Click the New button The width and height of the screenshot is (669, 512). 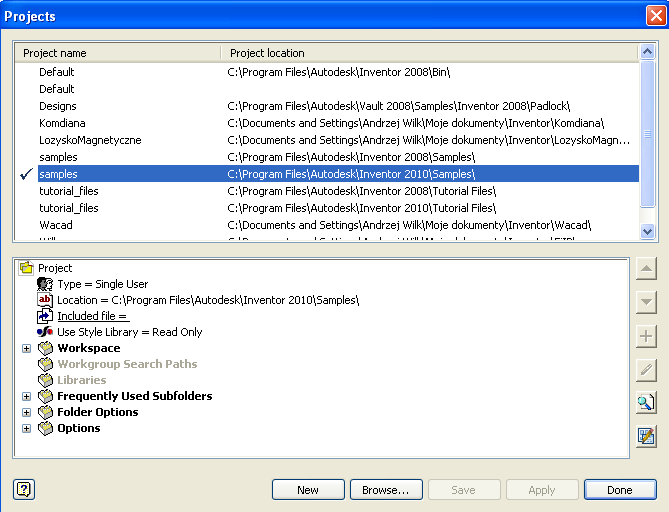pyautogui.click(x=308, y=490)
